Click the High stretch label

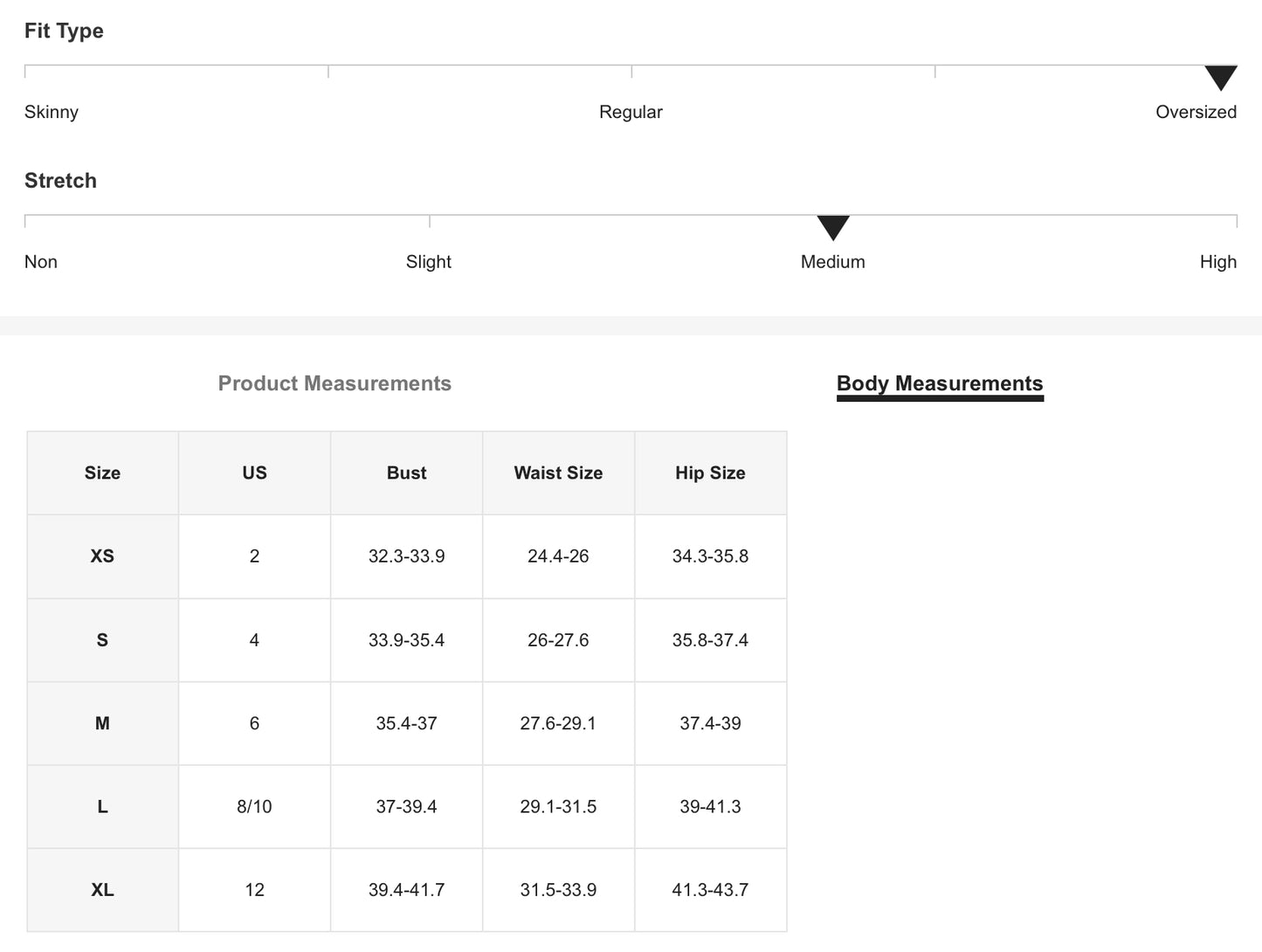(x=1217, y=262)
